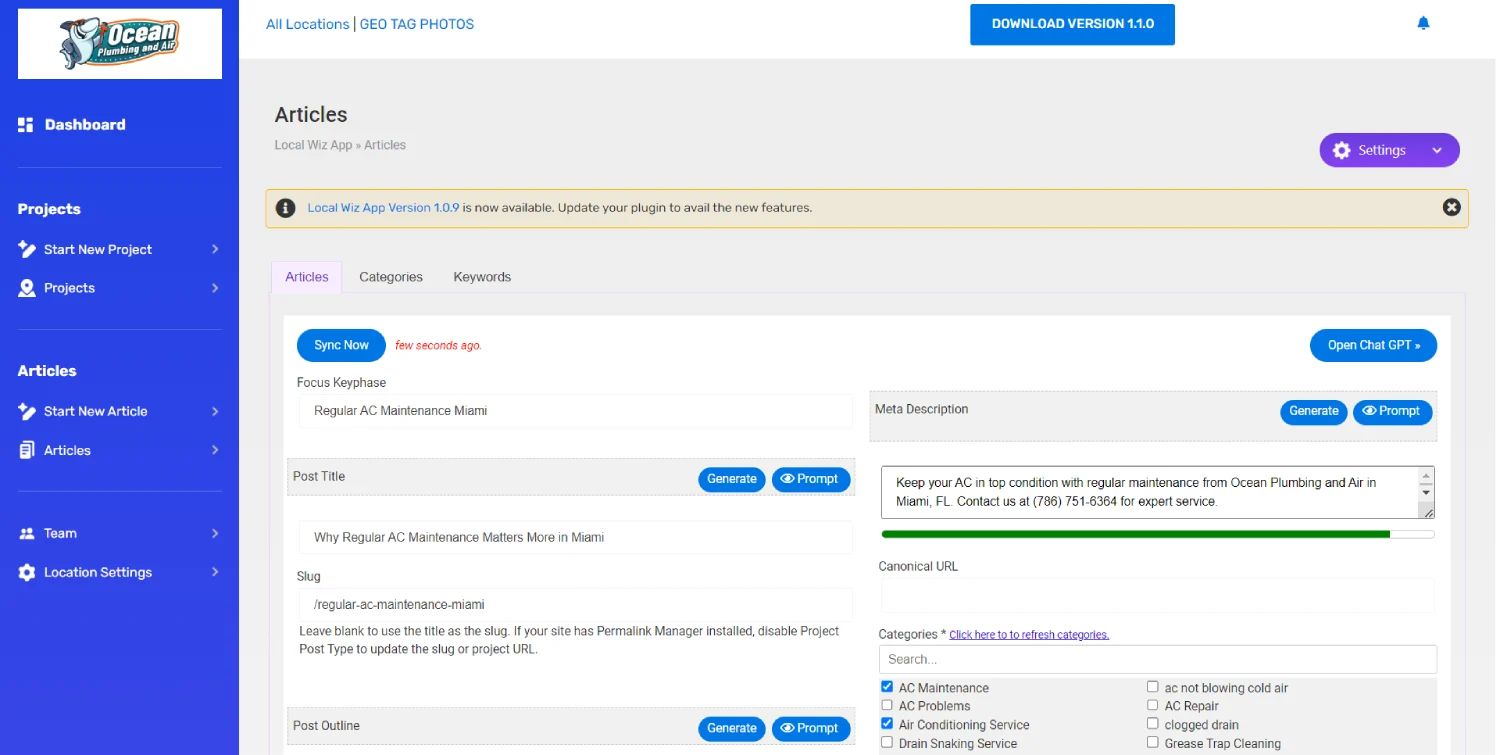Switch to the Keywords tab

(x=482, y=277)
